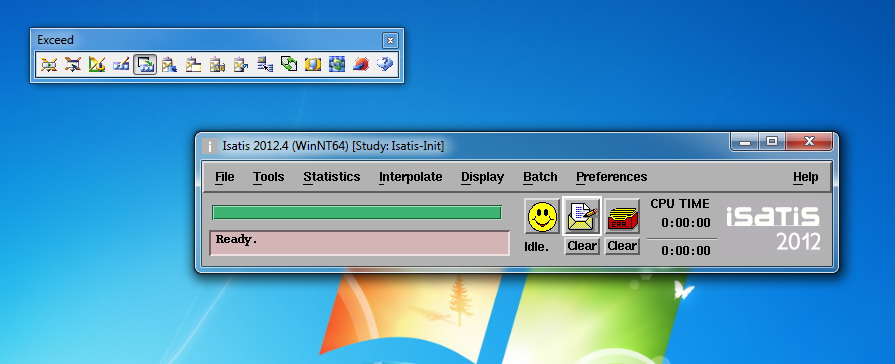Click the Exceed X icon with mouse cursor
Image resolution: width=895 pixels, height=364 pixels.
click(x=72, y=64)
